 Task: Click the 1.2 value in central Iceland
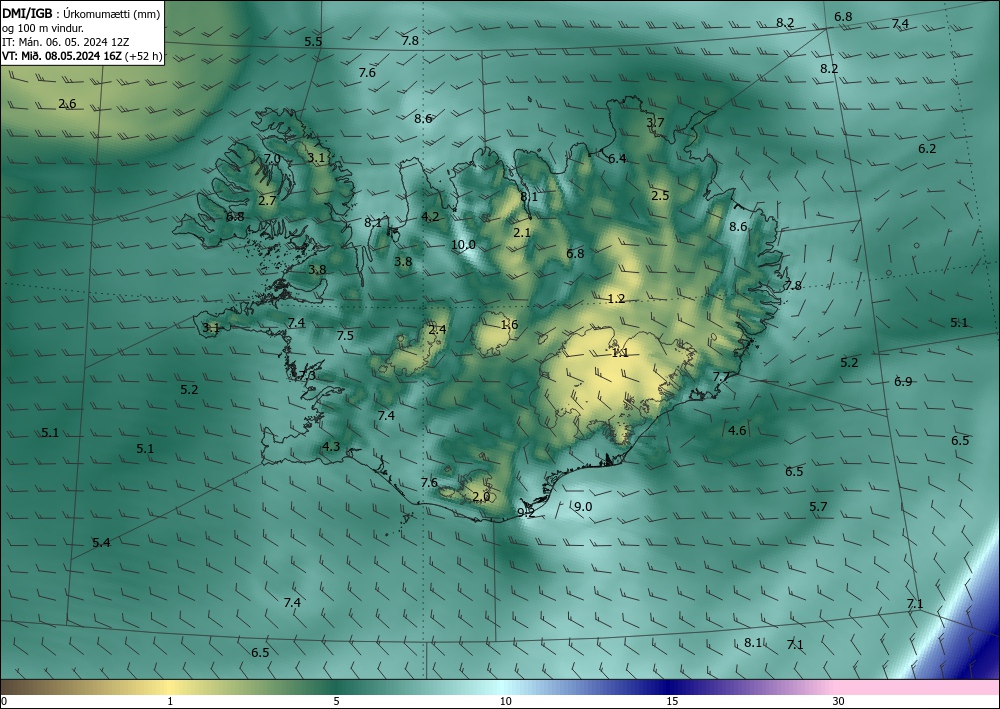(616, 298)
